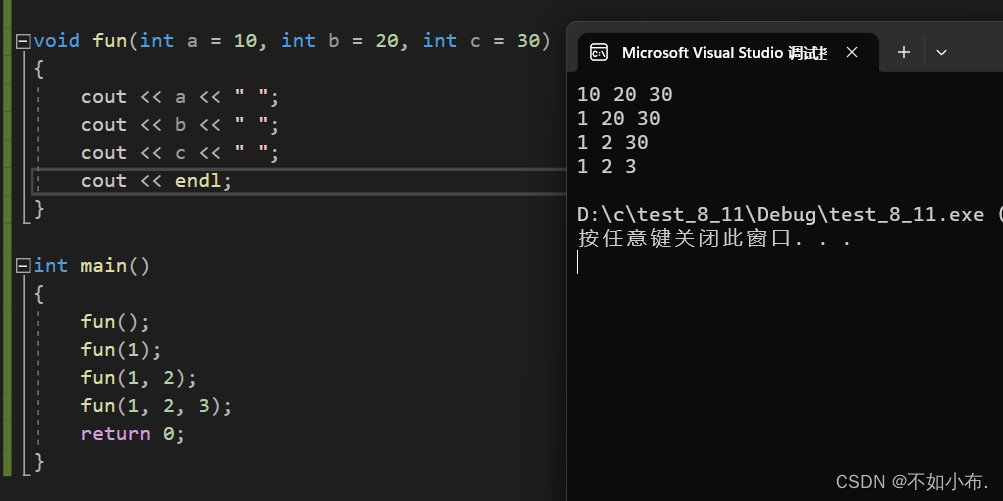
Task: Collapse the fun function code block
Action: coord(23,41)
